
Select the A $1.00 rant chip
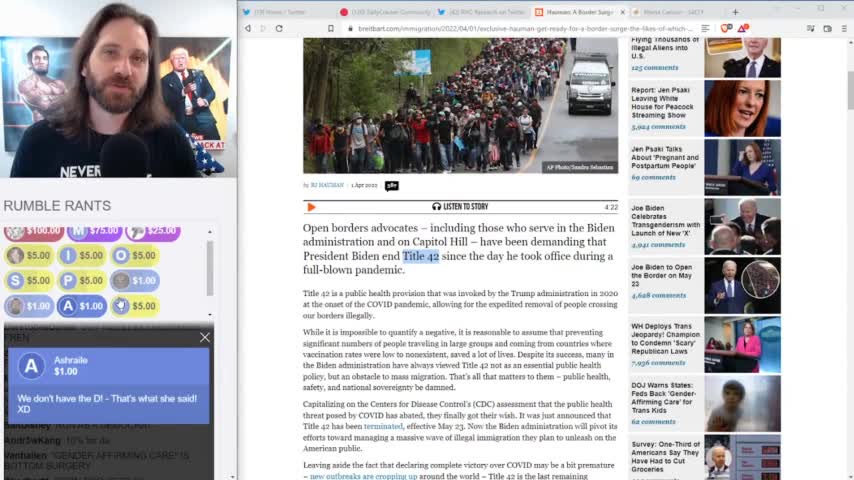click(x=82, y=306)
